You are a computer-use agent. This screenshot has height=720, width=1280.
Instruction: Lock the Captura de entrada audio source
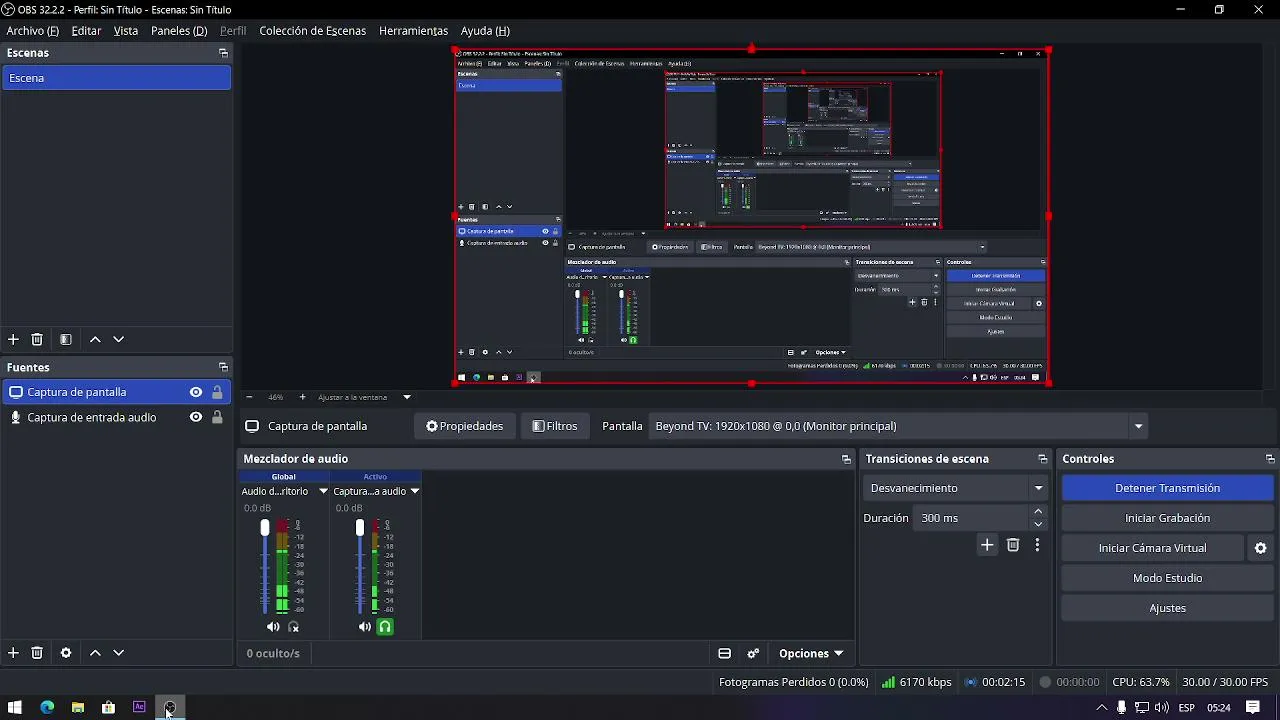coord(217,417)
